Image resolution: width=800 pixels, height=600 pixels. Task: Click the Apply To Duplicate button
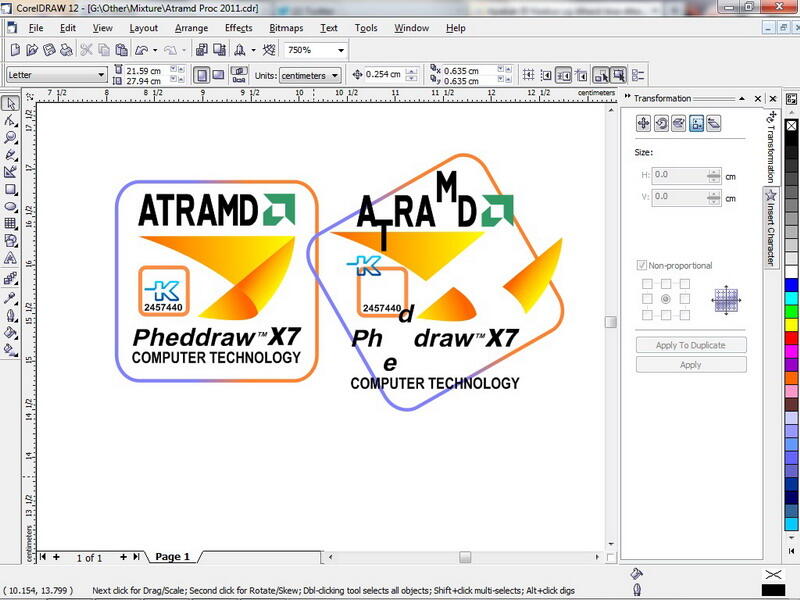(691, 345)
